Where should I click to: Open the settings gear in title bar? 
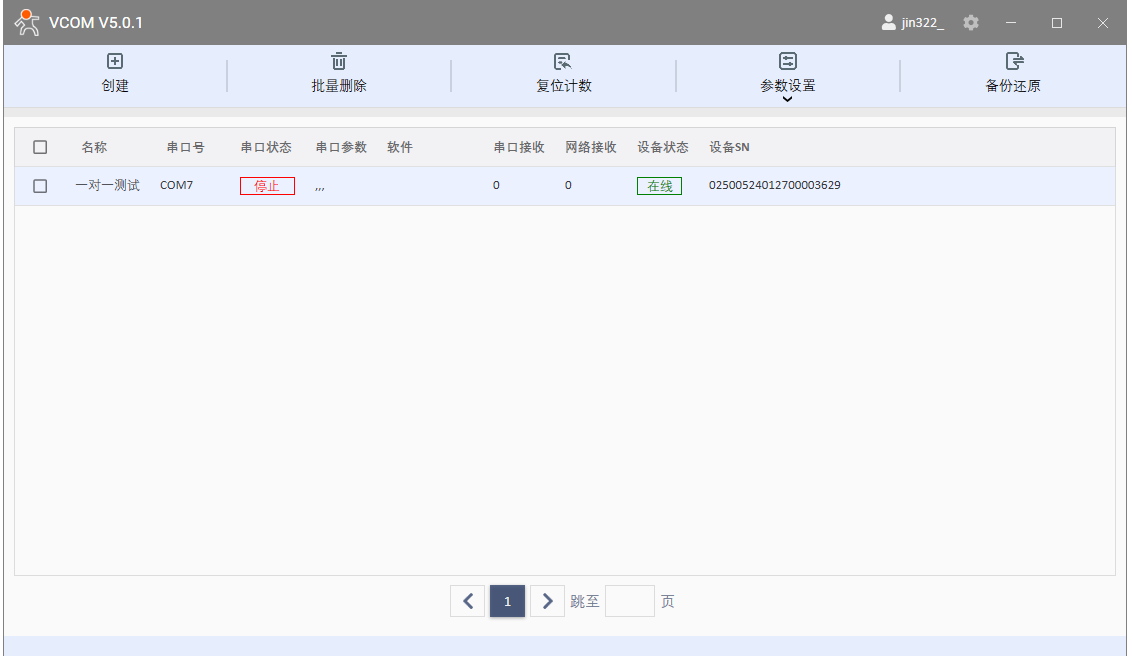click(971, 22)
